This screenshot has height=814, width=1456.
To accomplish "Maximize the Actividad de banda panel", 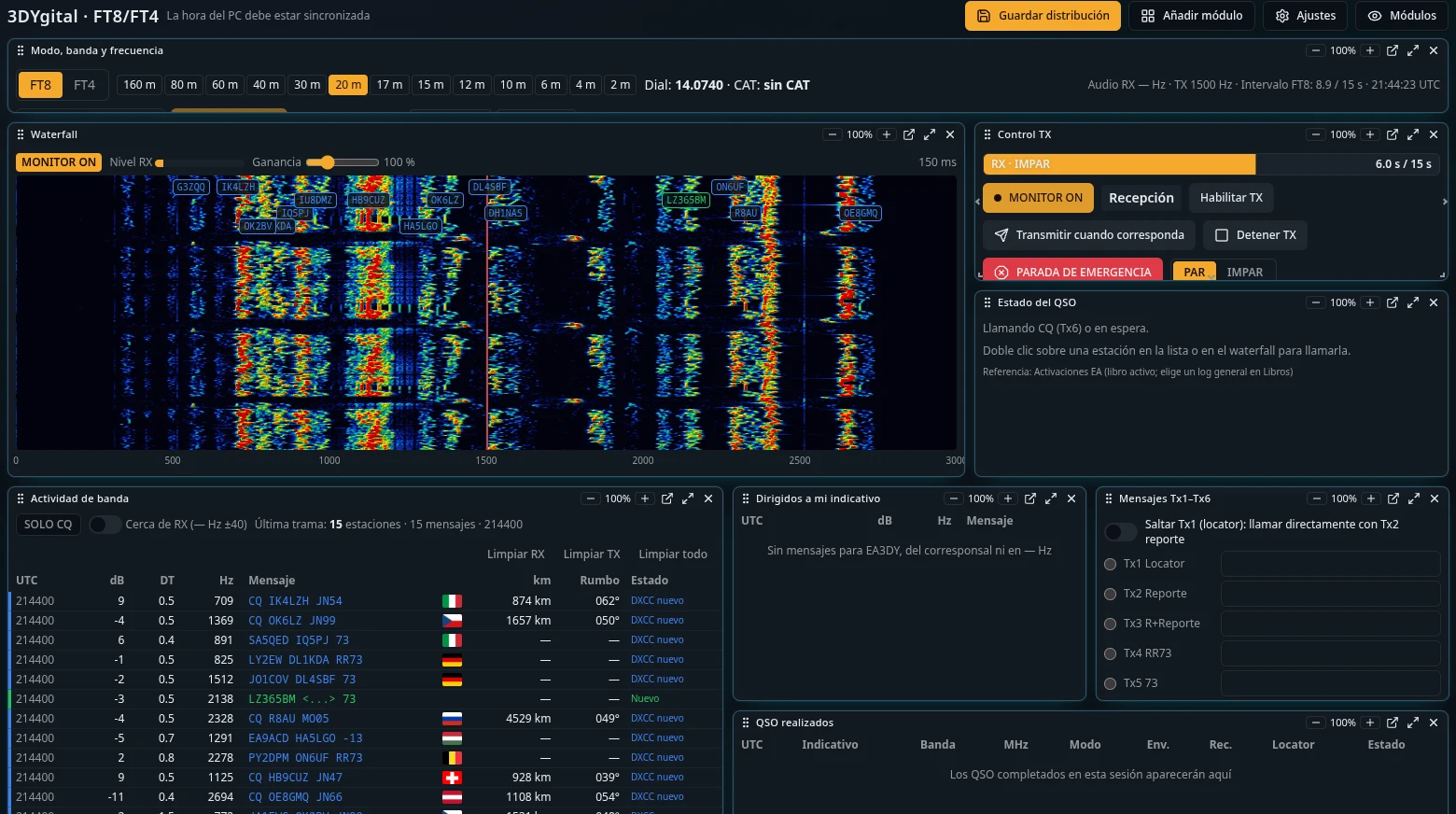I will click(x=688, y=498).
